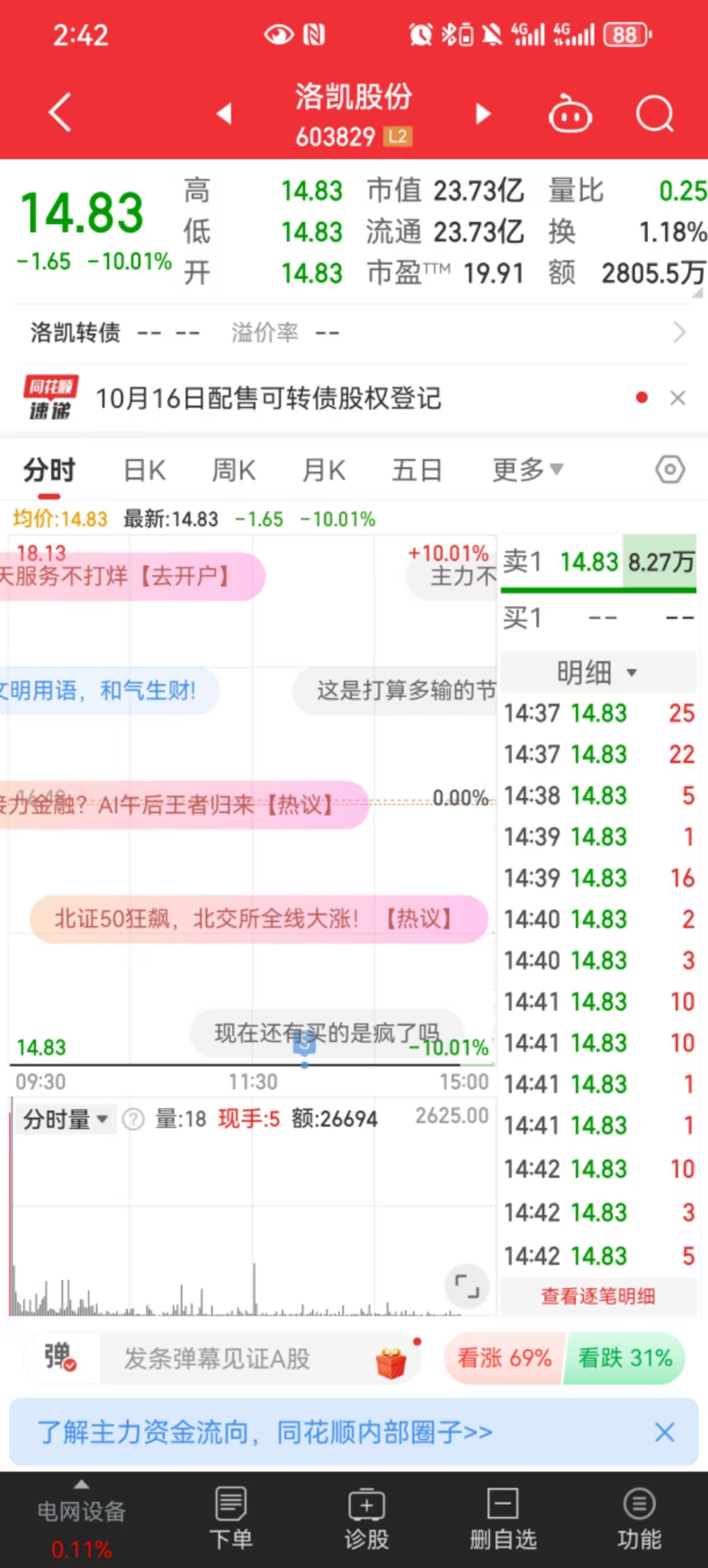Expand the 电网设备 sector panel
Screen dimensions: 708x1568
(x=81, y=1519)
